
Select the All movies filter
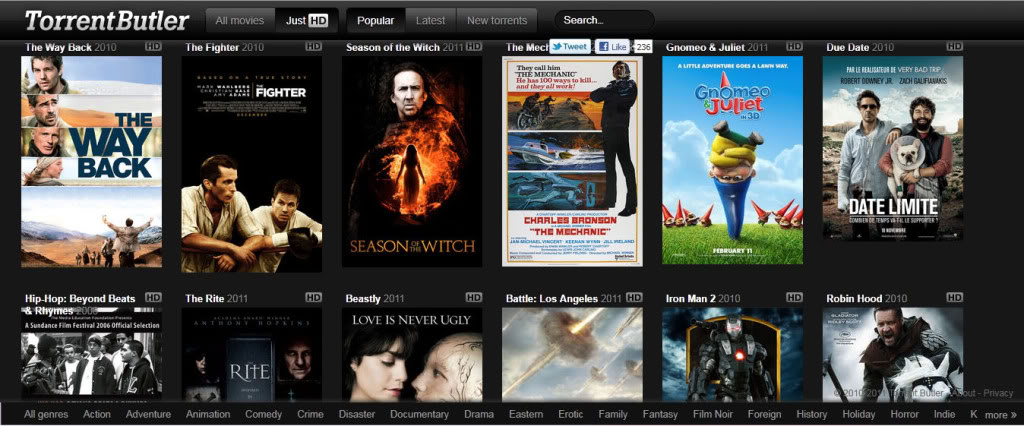tap(240, 20)
